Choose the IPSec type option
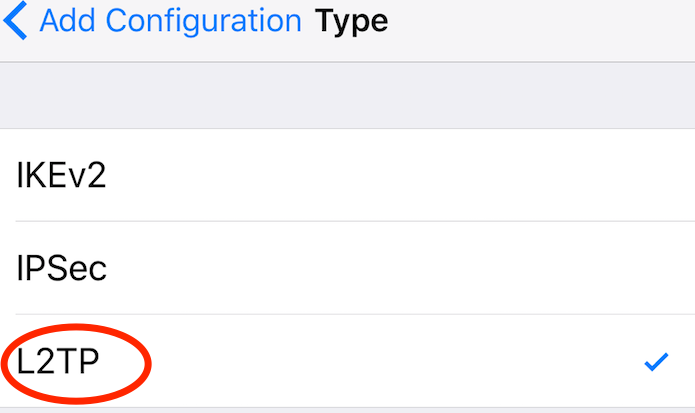 tap(62, 268)
